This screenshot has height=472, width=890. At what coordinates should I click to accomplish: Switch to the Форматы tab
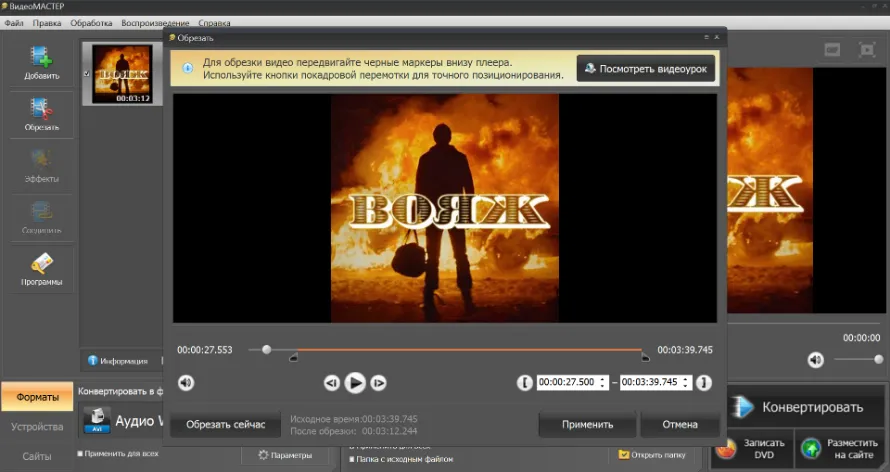[x=37, y=397]
